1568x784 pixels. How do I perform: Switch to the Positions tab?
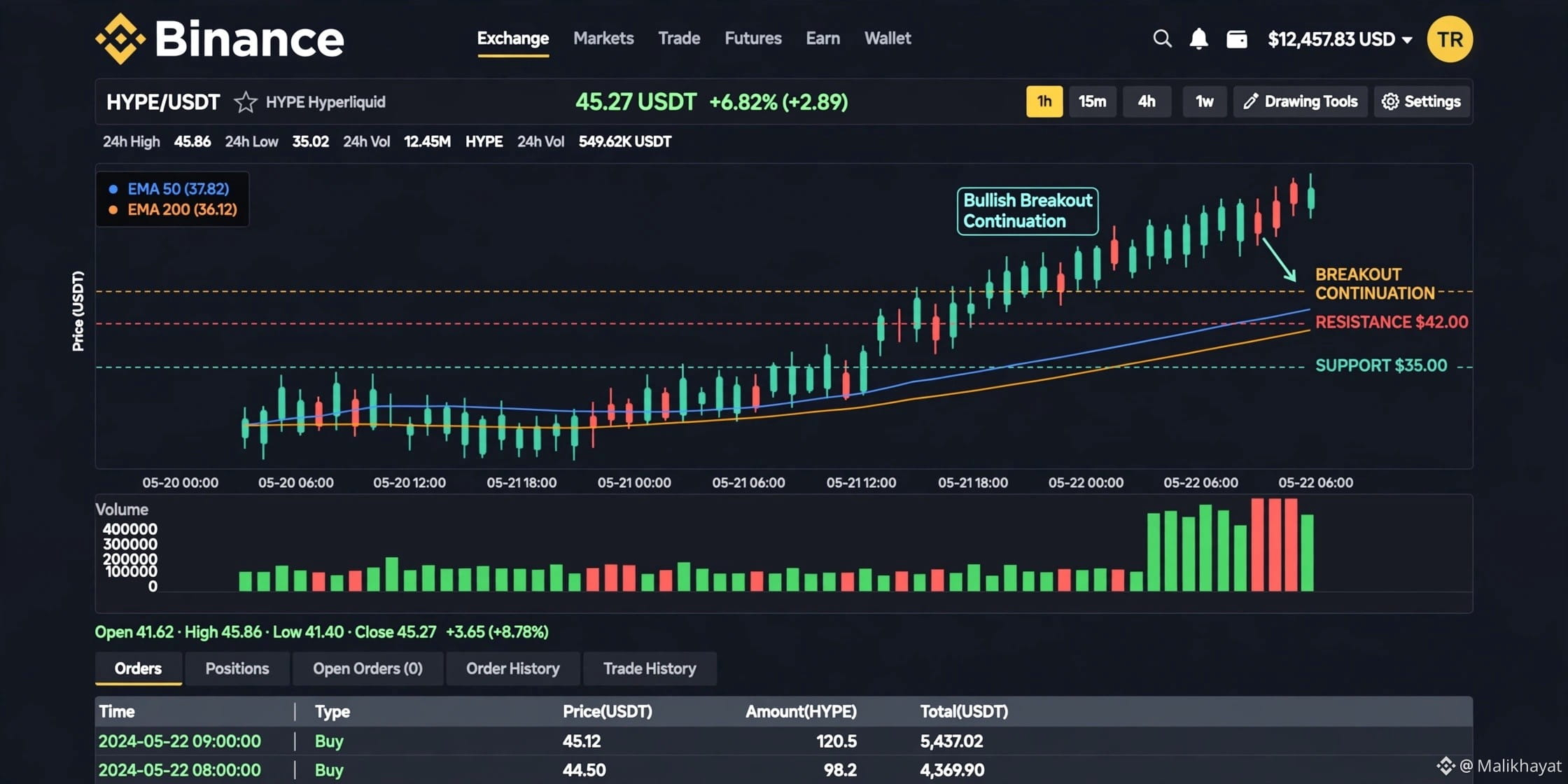click(x=237, y=668)
